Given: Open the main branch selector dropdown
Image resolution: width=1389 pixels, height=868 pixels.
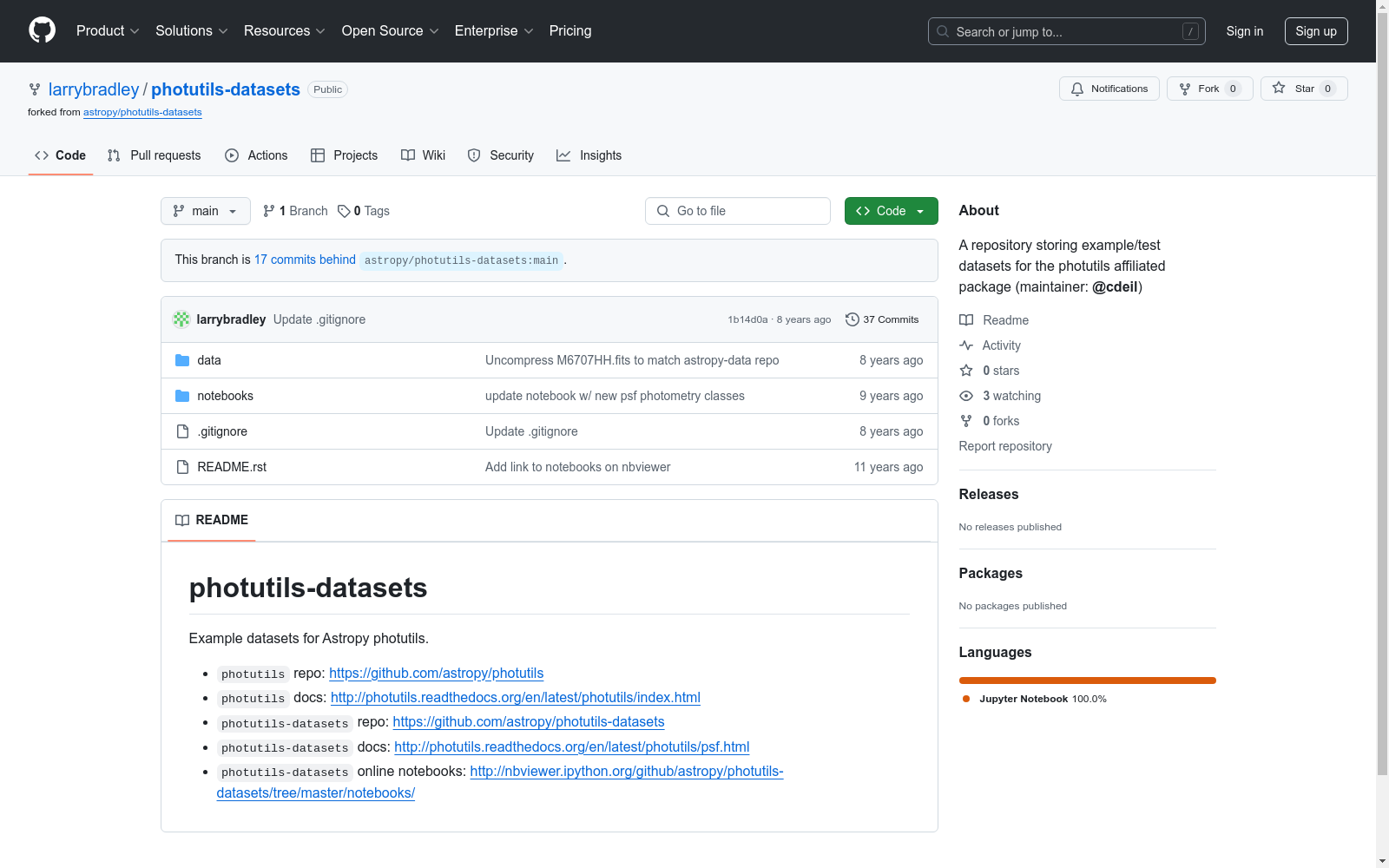Looking at the screenshot, I should click(x=206, y=211).
